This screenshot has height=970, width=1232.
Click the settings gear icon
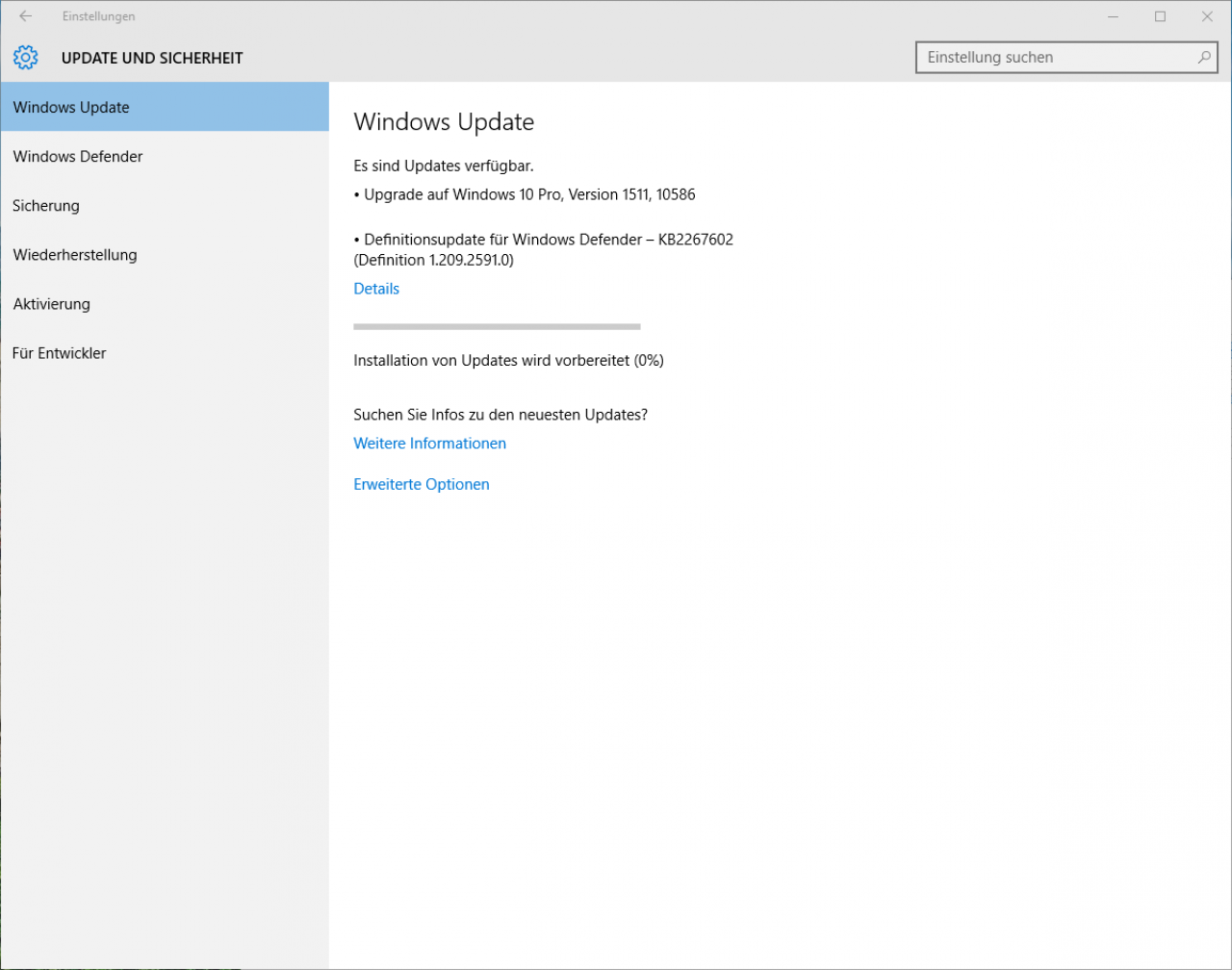25,58
